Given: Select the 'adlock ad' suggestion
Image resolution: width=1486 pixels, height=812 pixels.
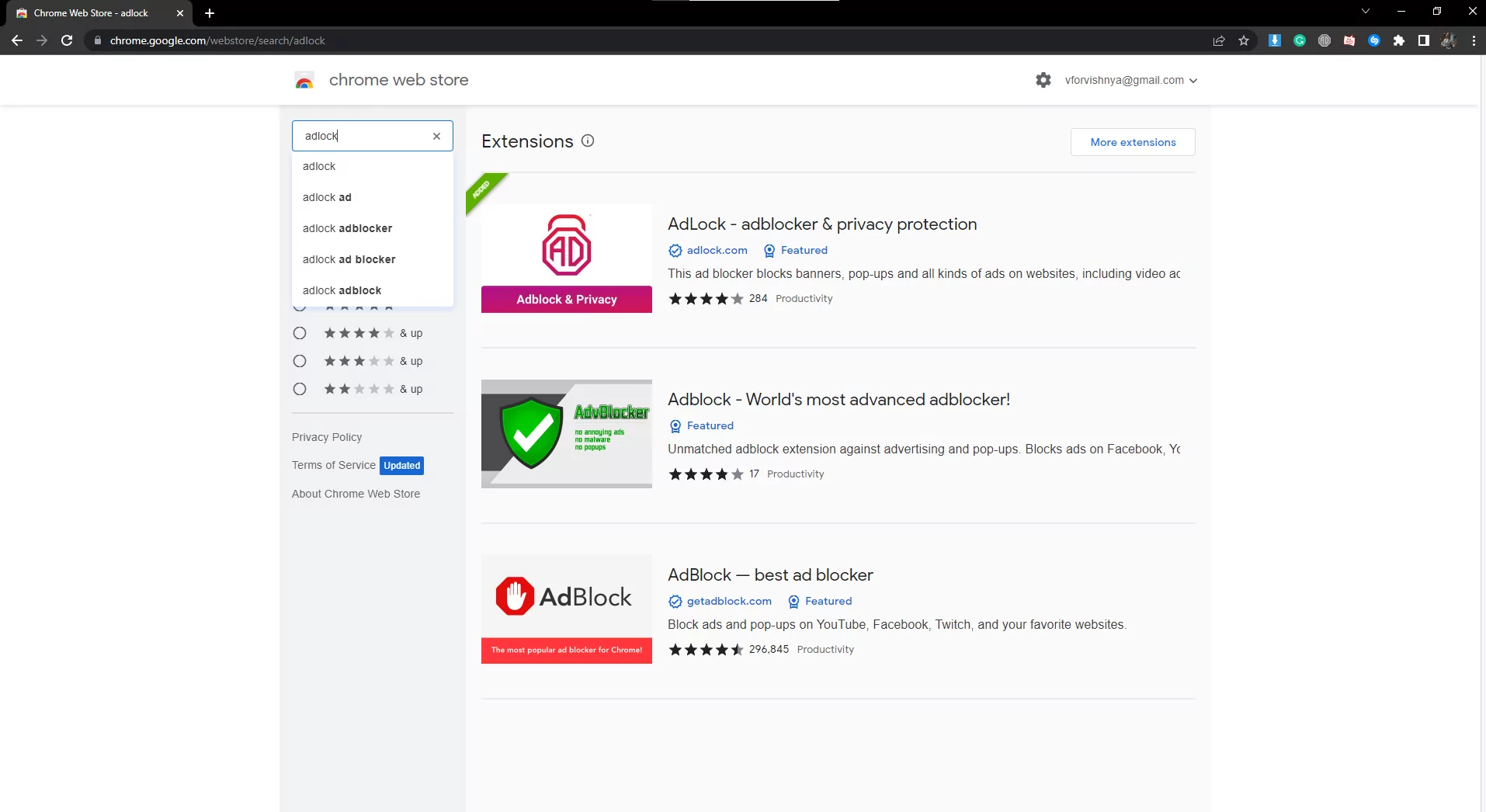Looking at the screenshot, I should tap(373, 197).
